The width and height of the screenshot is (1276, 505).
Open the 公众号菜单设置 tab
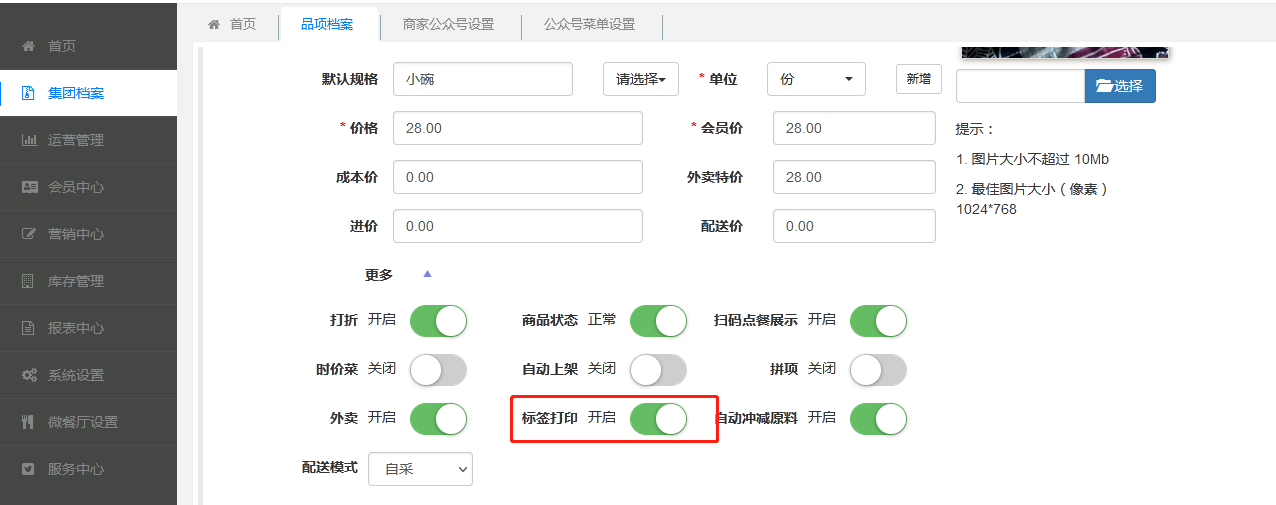click(x=589, y=24)
